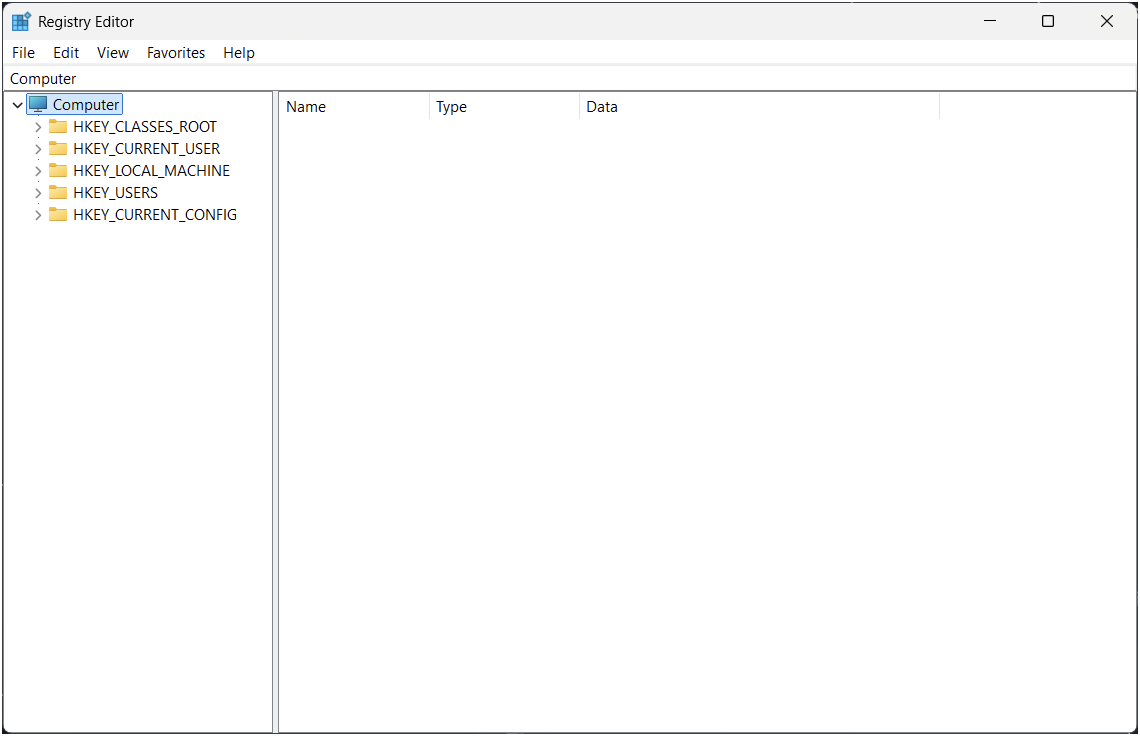Click the HKEY_CLASSES_ROOT folder icon
The height and width of the screenshot is (736, 1140).
click(58, 127)
